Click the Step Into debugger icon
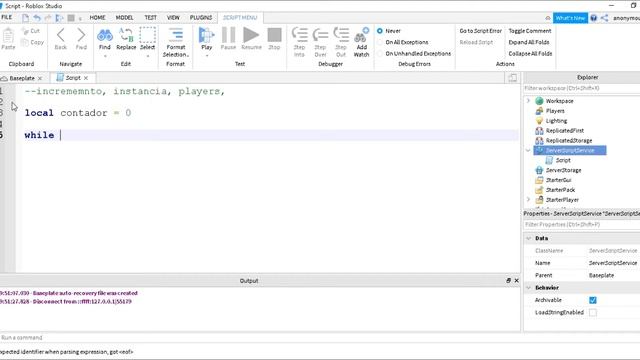Image resolution: width=640 pixels, height=360 pixels. pyautogui.click(x=300, y=35)
